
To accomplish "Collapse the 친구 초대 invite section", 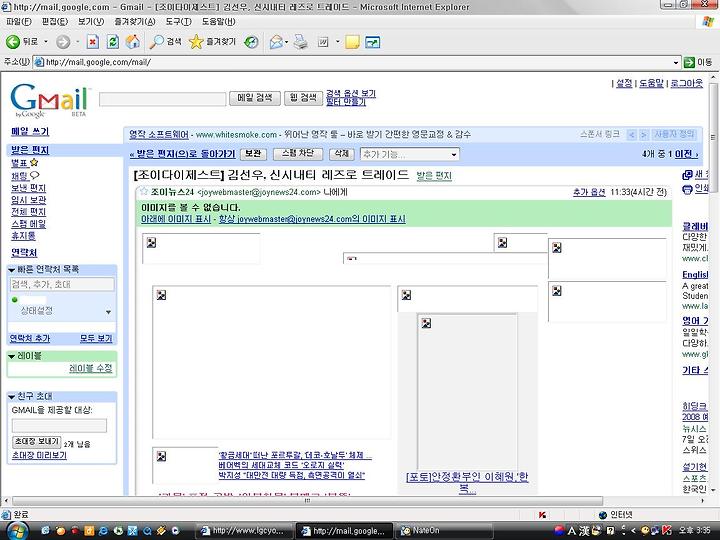I will (12, 397).
